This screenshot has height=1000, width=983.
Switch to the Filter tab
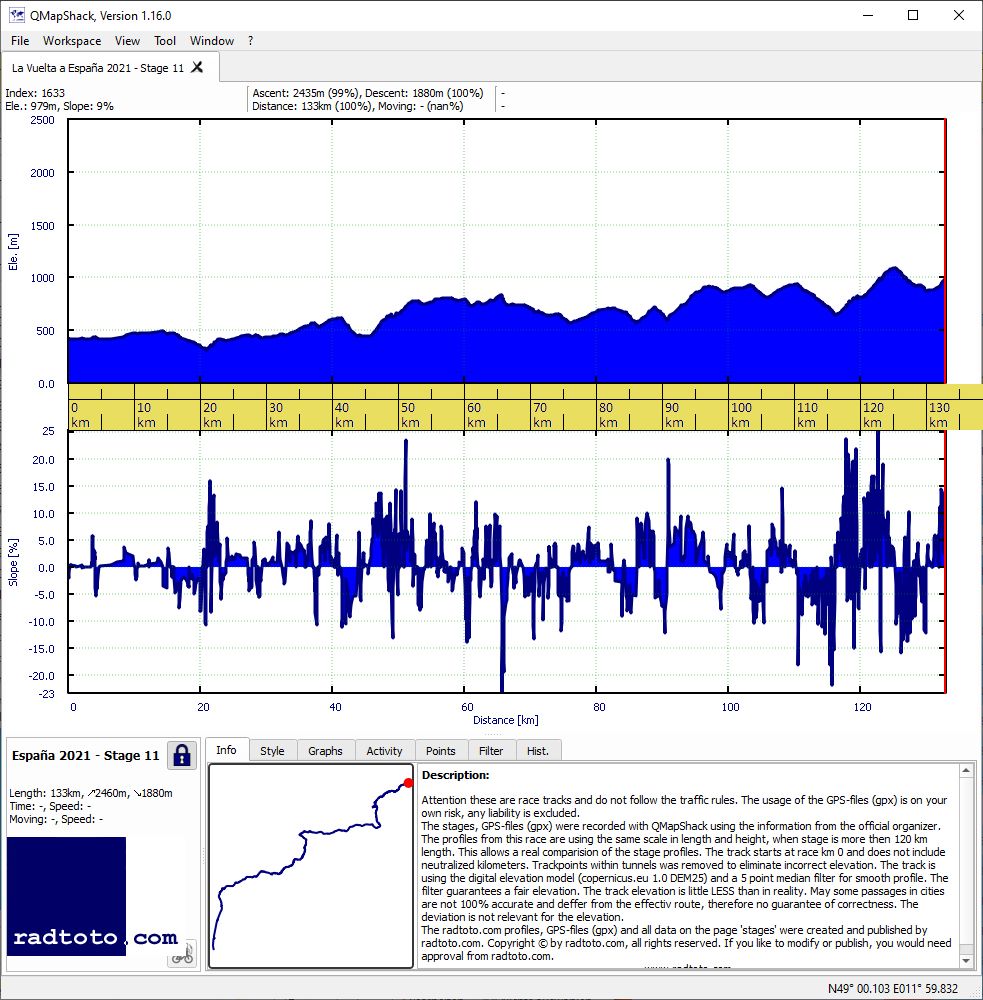[491, 751]
